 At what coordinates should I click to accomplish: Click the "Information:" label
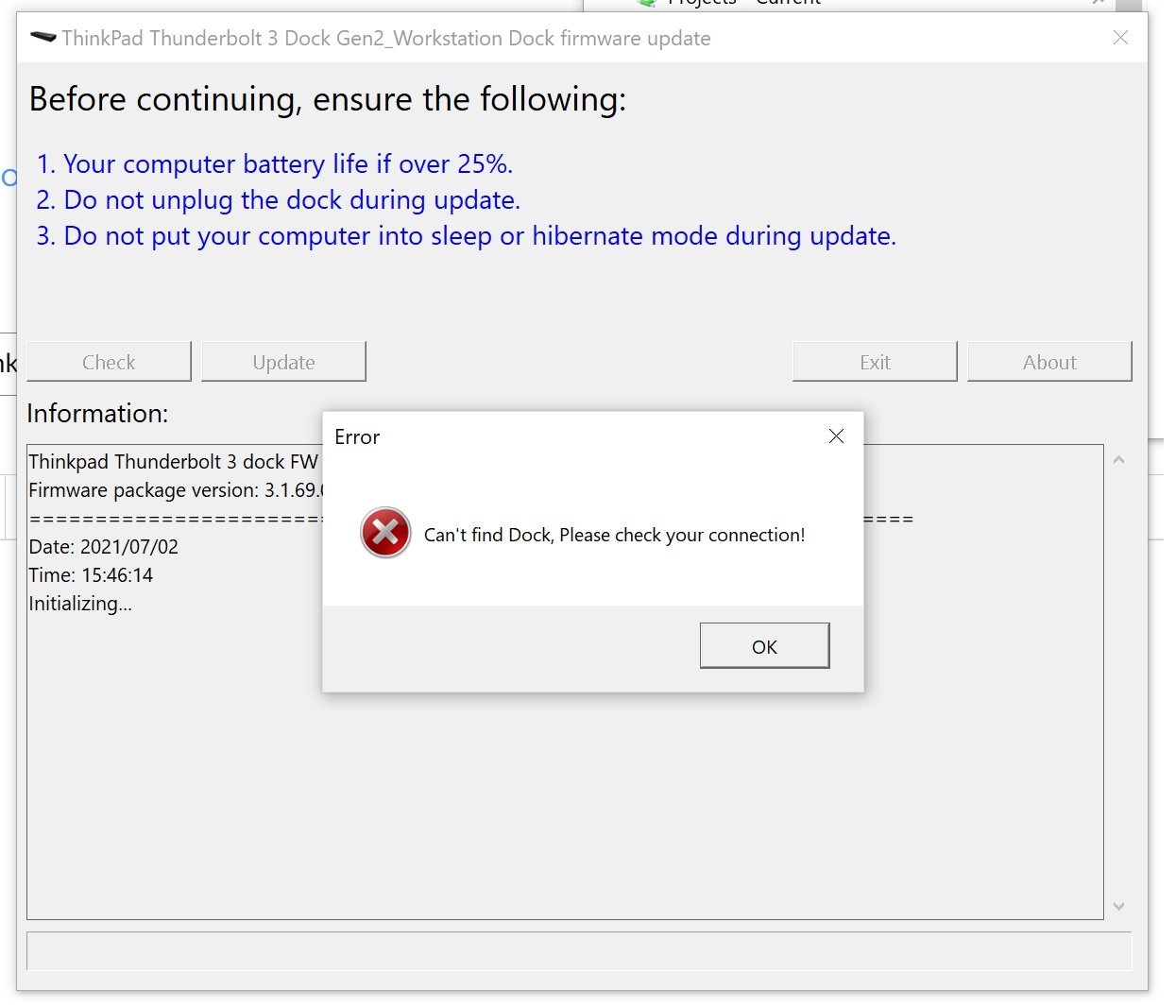click(97, 413)
